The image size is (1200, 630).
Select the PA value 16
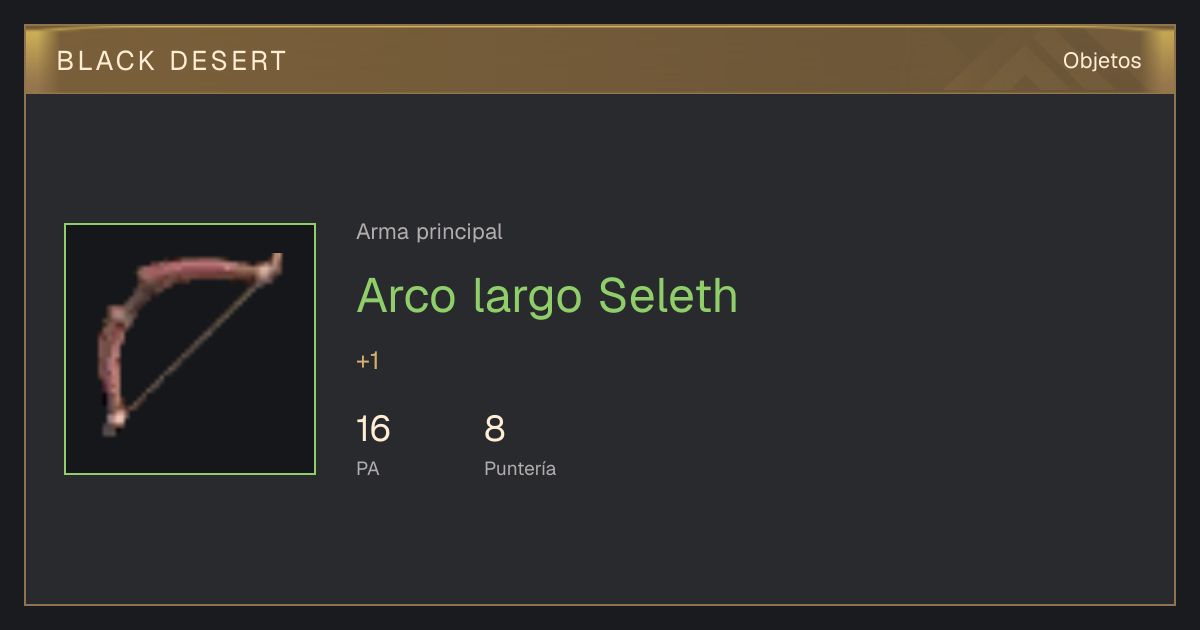tap(373, 429)
